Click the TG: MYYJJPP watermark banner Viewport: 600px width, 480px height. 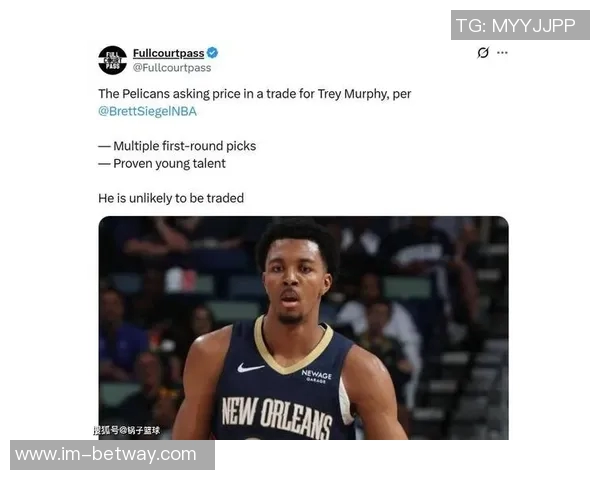point(520,25)
